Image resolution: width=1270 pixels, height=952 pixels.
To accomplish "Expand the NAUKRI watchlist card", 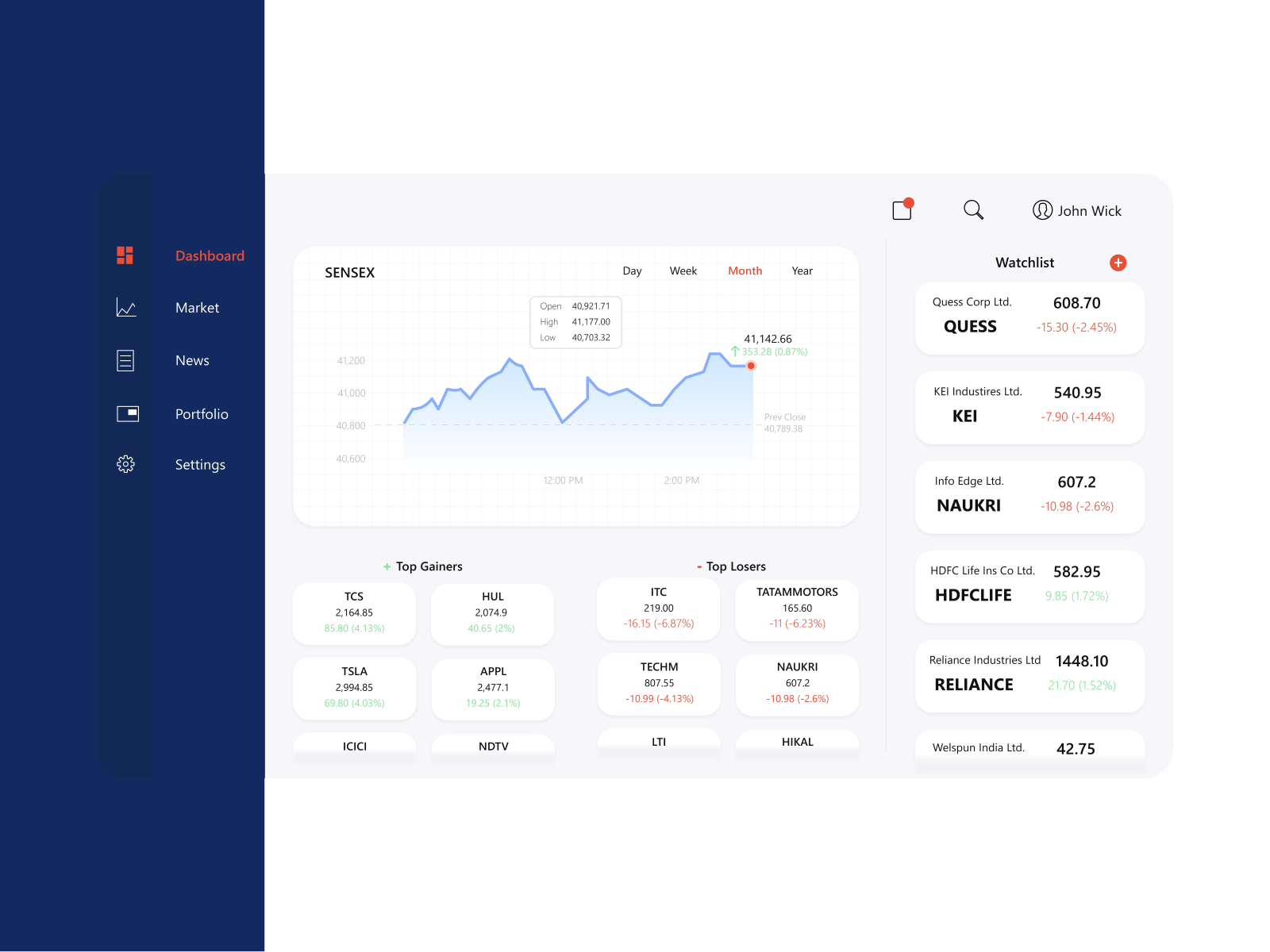I will [1029, 497].
